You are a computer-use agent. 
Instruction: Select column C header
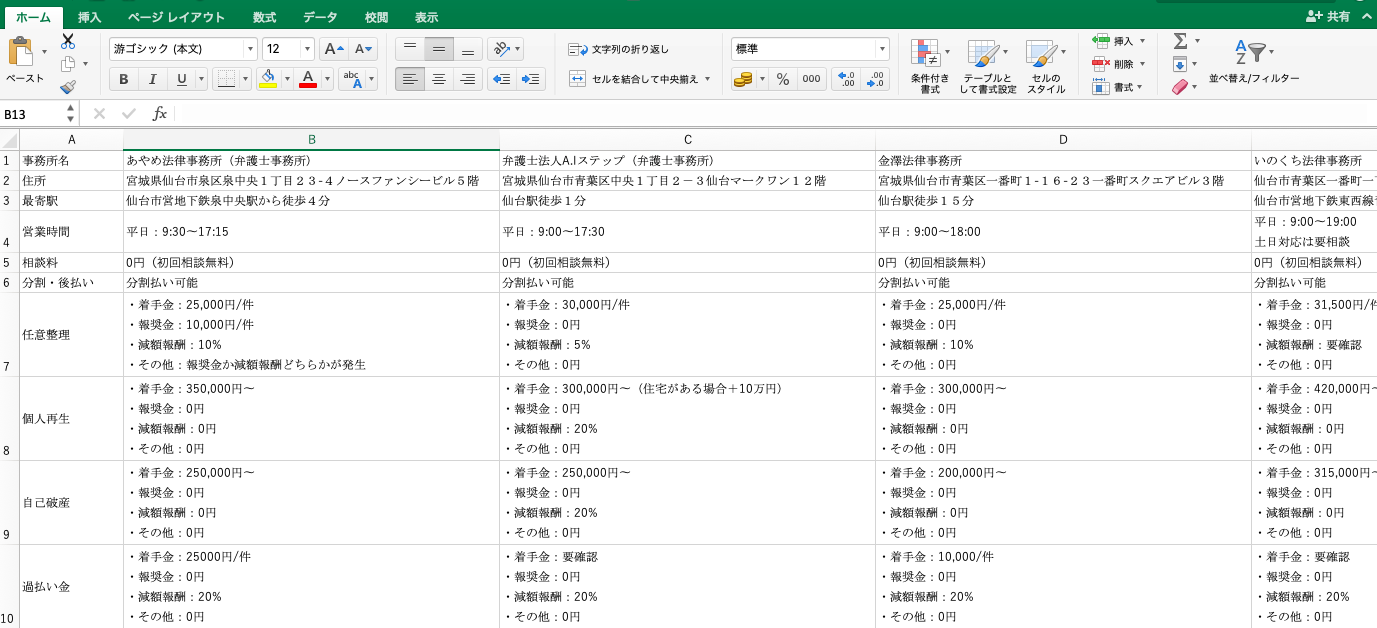pos(688,140)
